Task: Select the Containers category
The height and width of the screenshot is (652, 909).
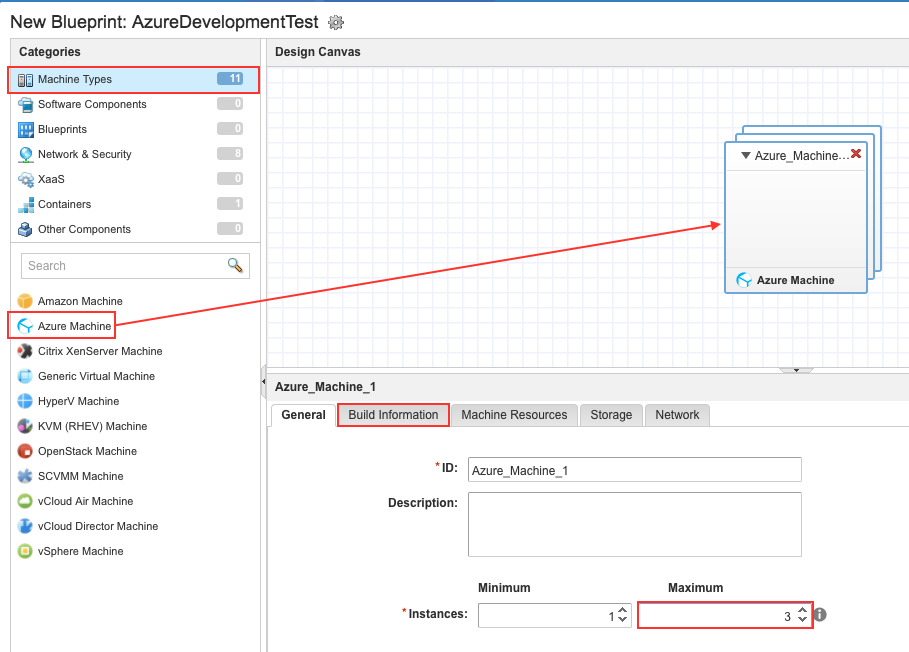Action: 133,205
